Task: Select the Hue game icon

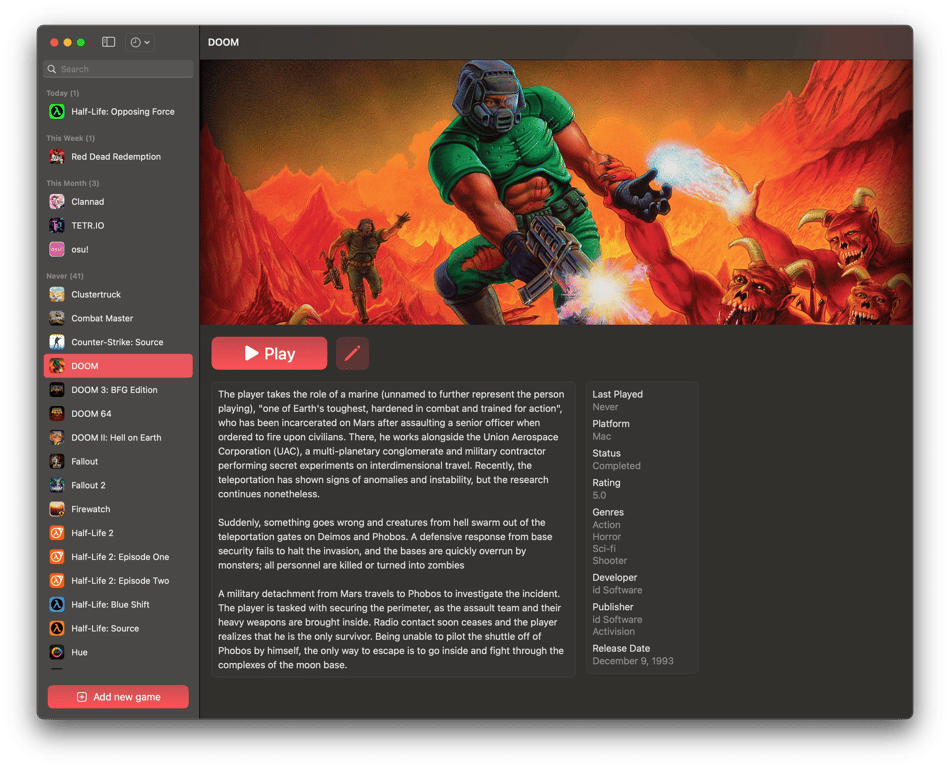Action: tap(57, 652)
